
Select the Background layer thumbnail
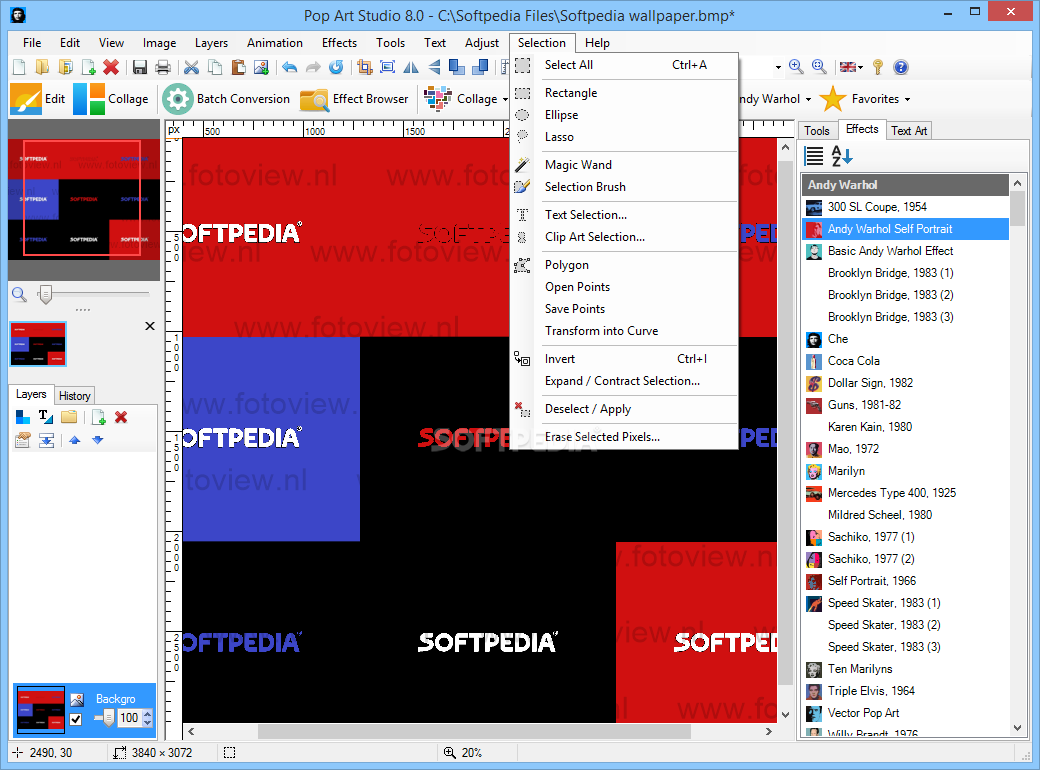[40, 710]
